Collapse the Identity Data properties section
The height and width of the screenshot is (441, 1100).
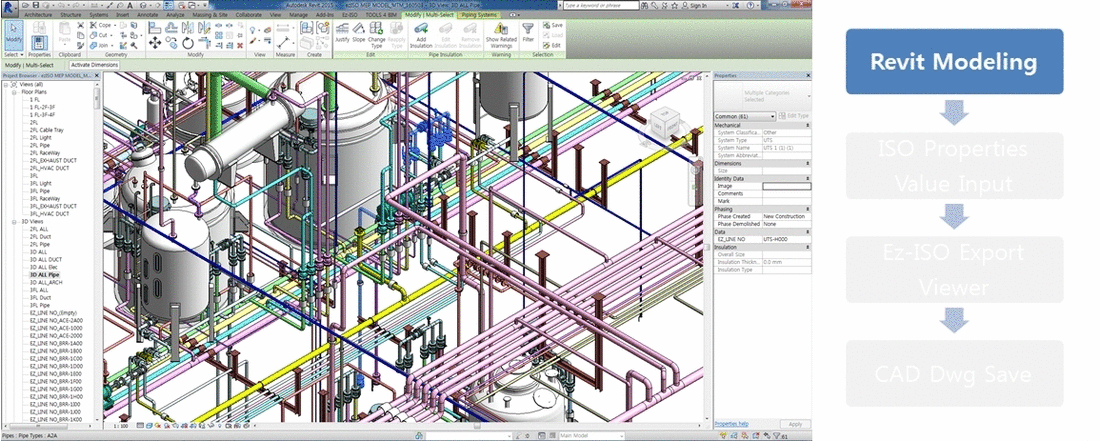pos(807,179)
